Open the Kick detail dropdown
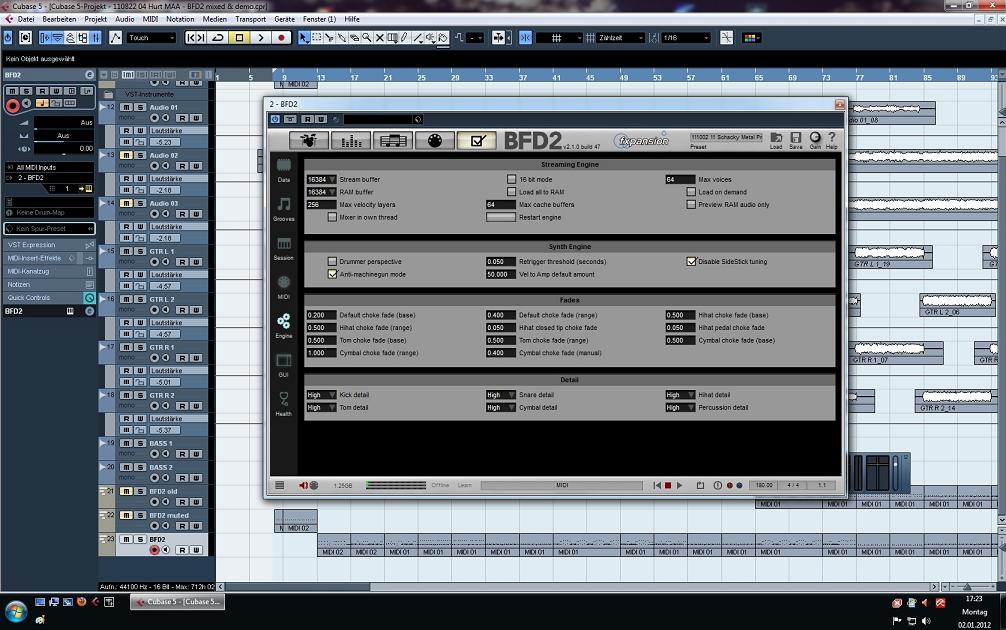Viewport: 1006px width, 630px height. 321,395
